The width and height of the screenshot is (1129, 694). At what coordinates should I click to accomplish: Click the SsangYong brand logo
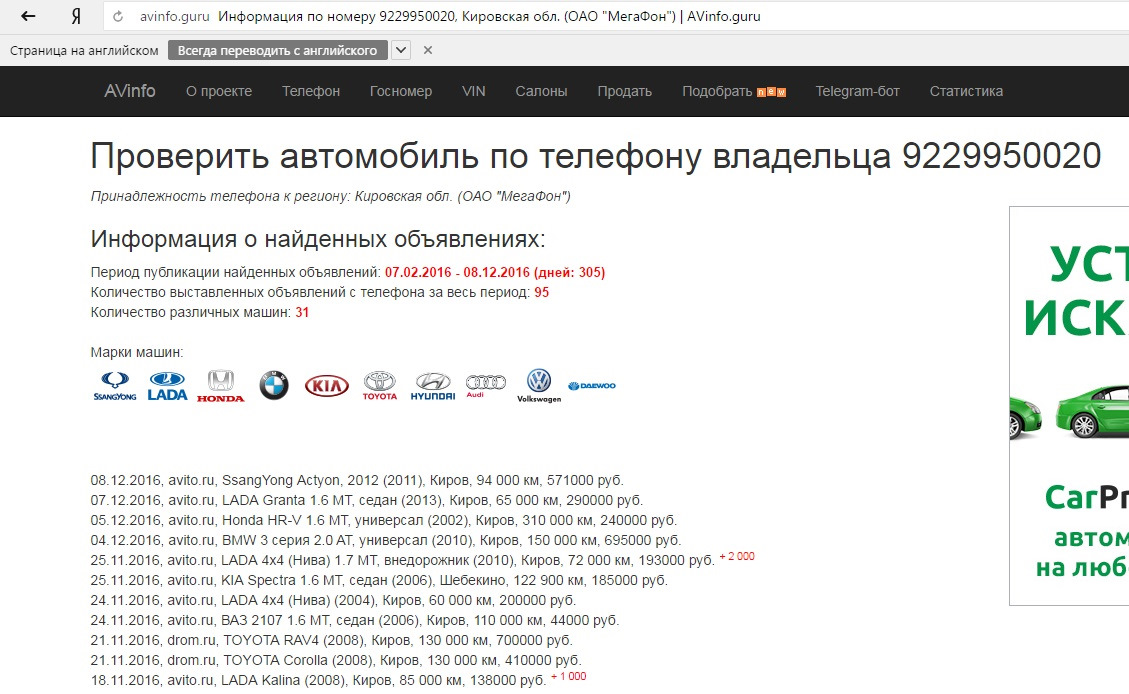(114, 386)
